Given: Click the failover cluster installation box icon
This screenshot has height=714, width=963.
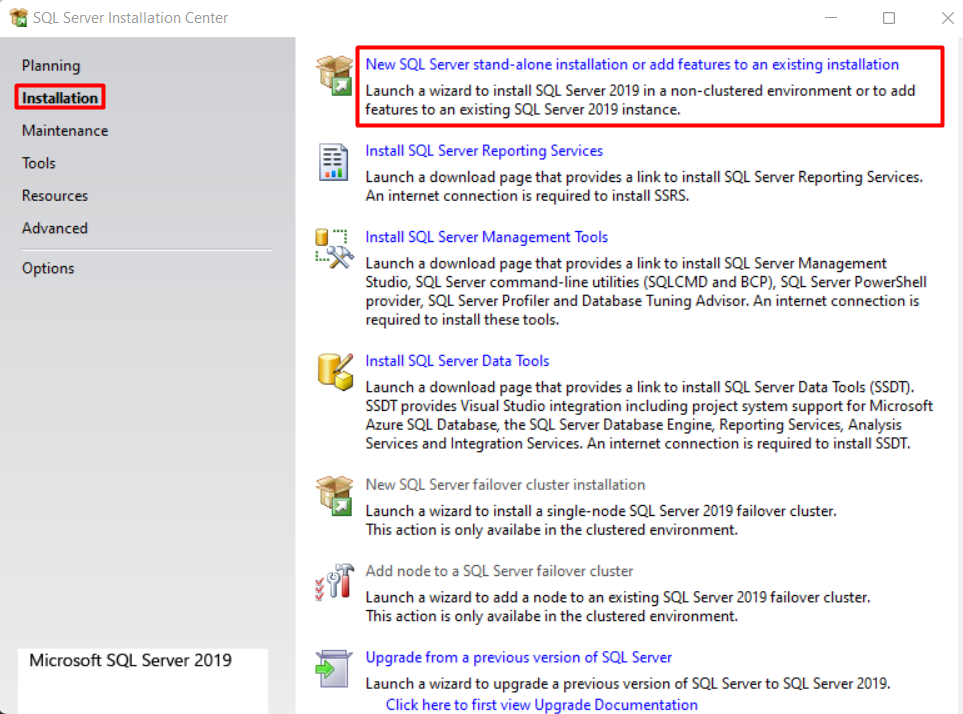Looking at the screenshot, I should click(x=335, y=495).
